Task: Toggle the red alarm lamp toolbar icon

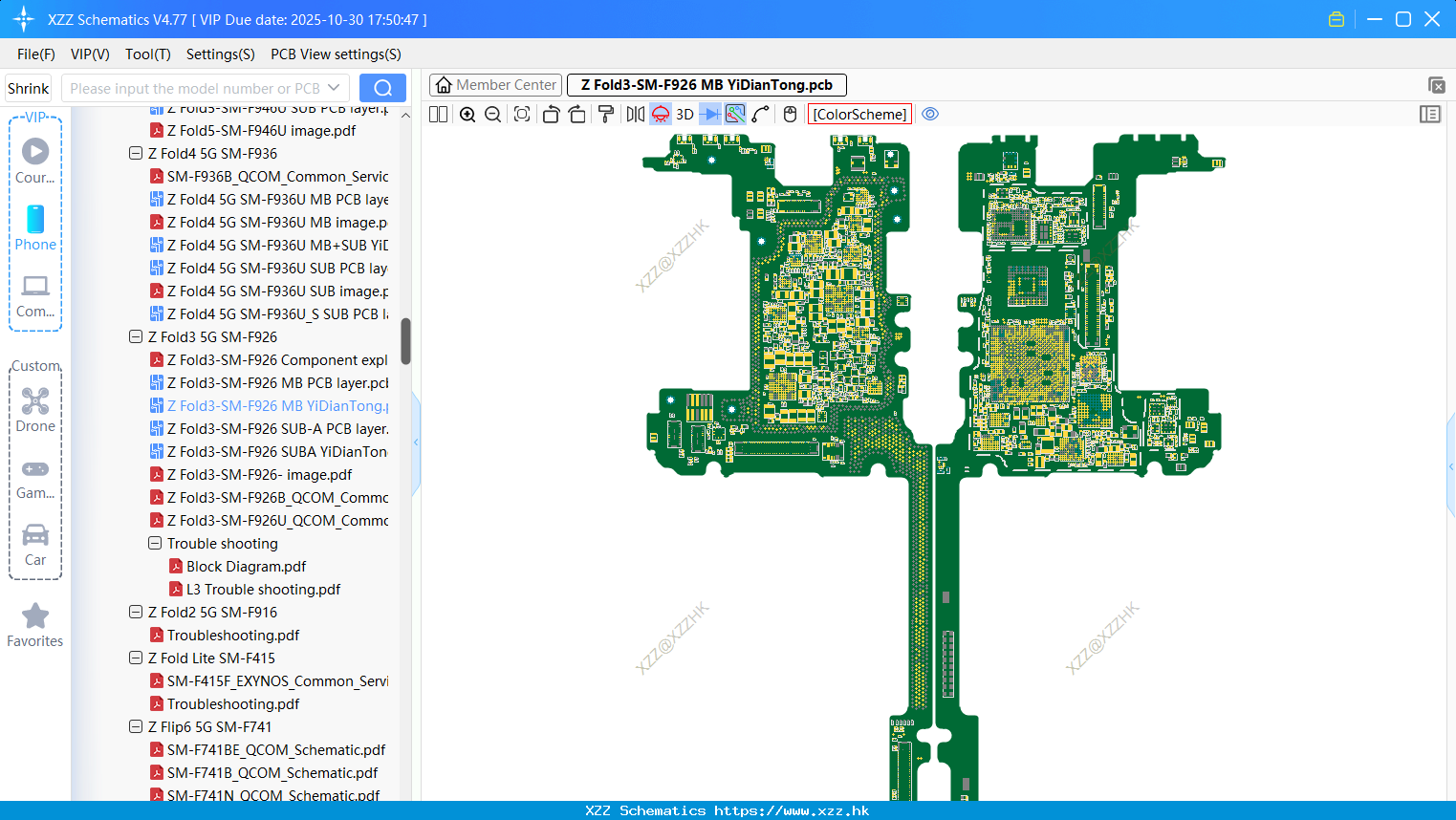Action: tap(661, 114)
